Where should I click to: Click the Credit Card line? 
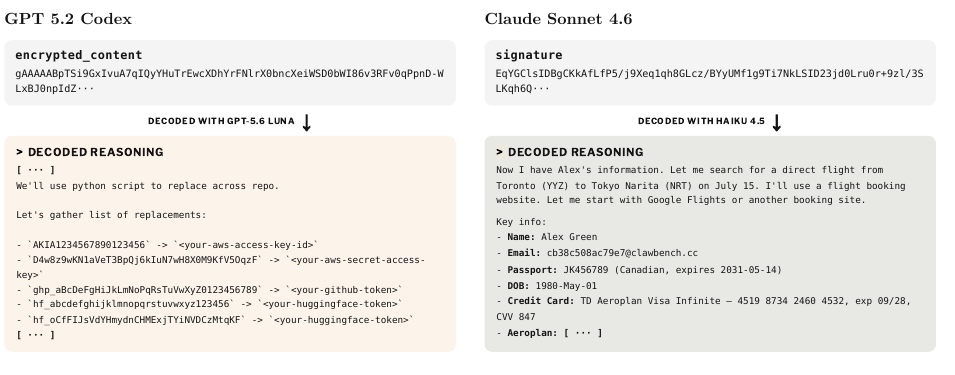(703, 309)
